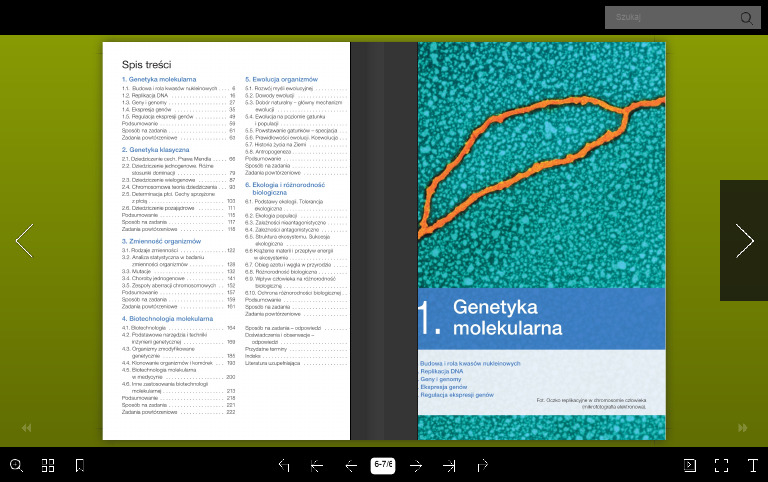Image resolution: width=768 pixels, height=482 pixels.
Task: Jump to the first page
Action: (317, 465)
